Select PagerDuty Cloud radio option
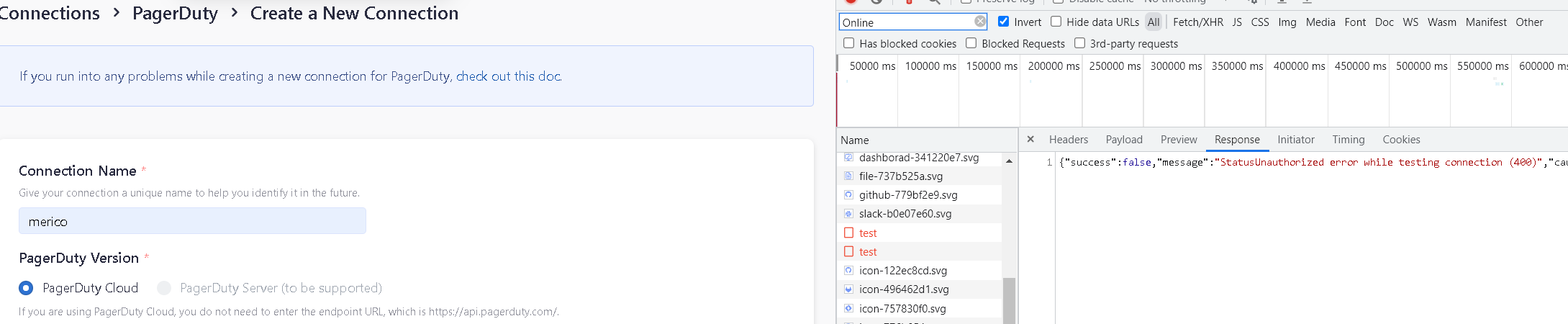The image size is (1568, 324). pos(26,288)
